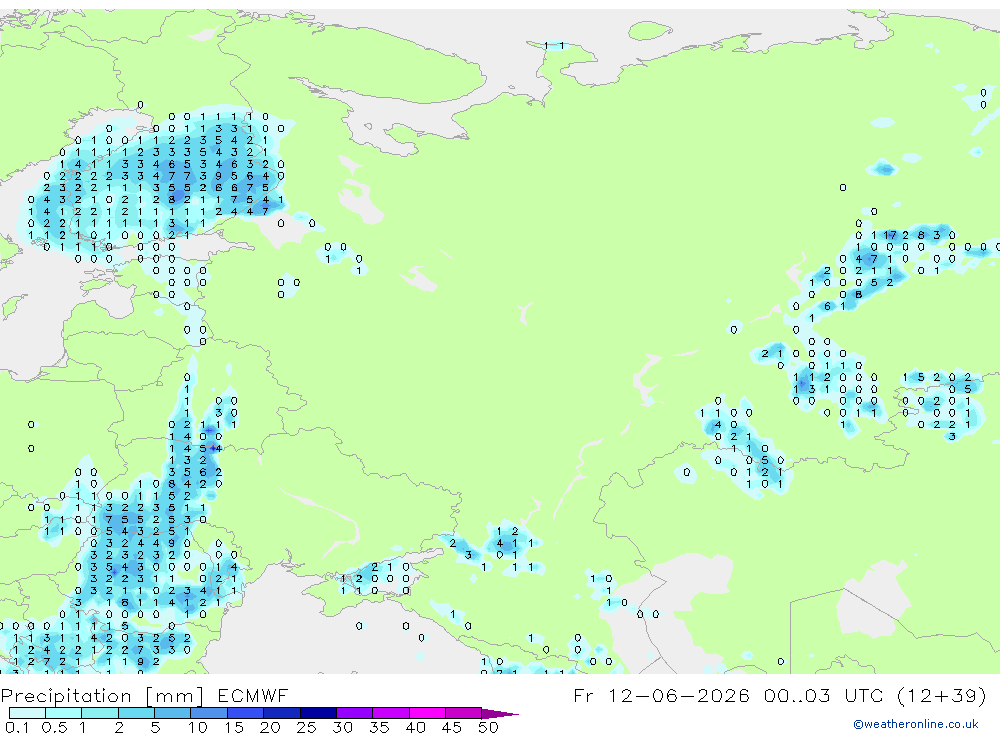The height and width of the screenshot is (733, 1000).
Task: Click the "Precipitation" title word
Action: 66,695
